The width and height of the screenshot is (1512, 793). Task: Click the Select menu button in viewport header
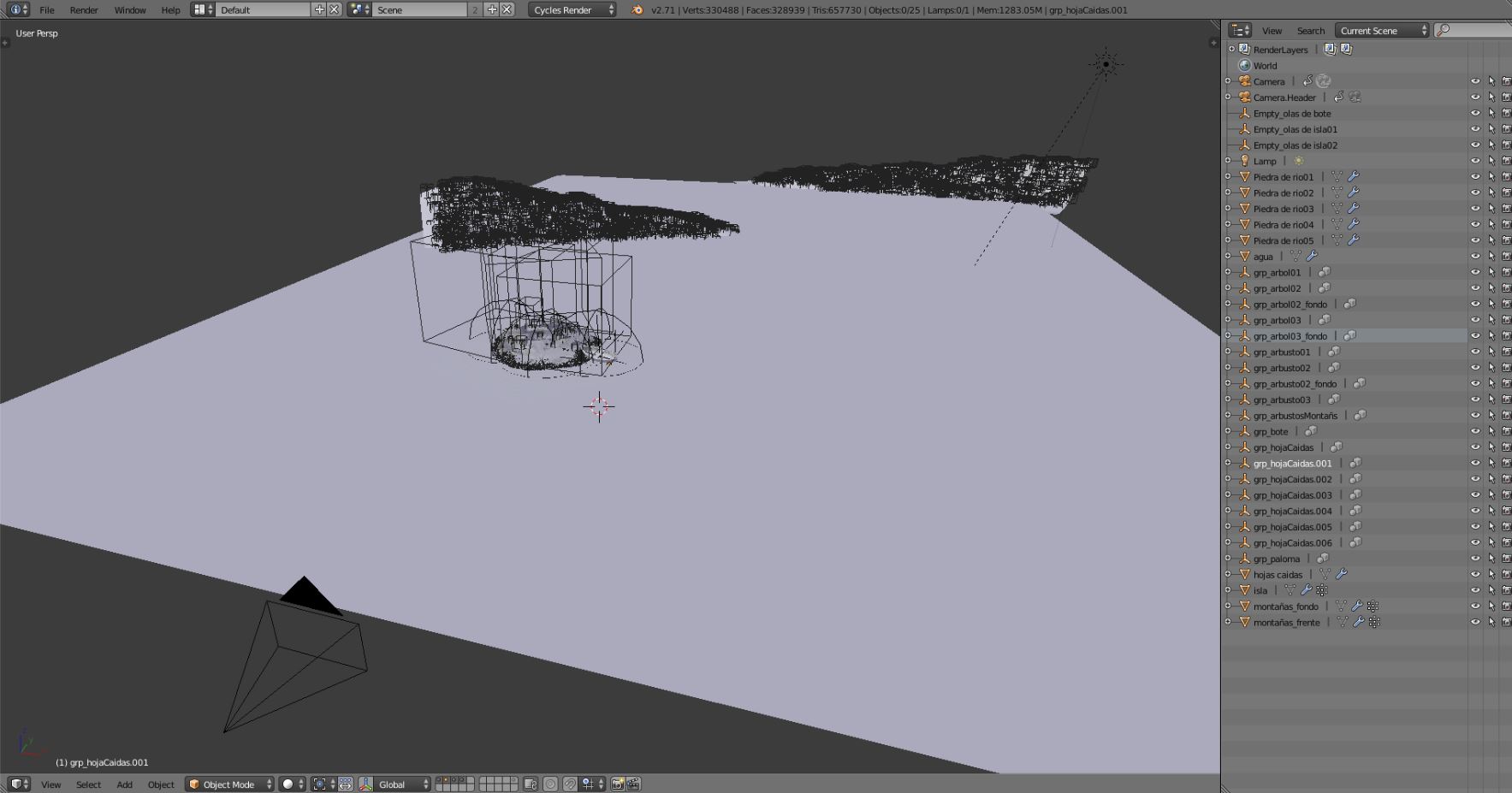[88, 784]
